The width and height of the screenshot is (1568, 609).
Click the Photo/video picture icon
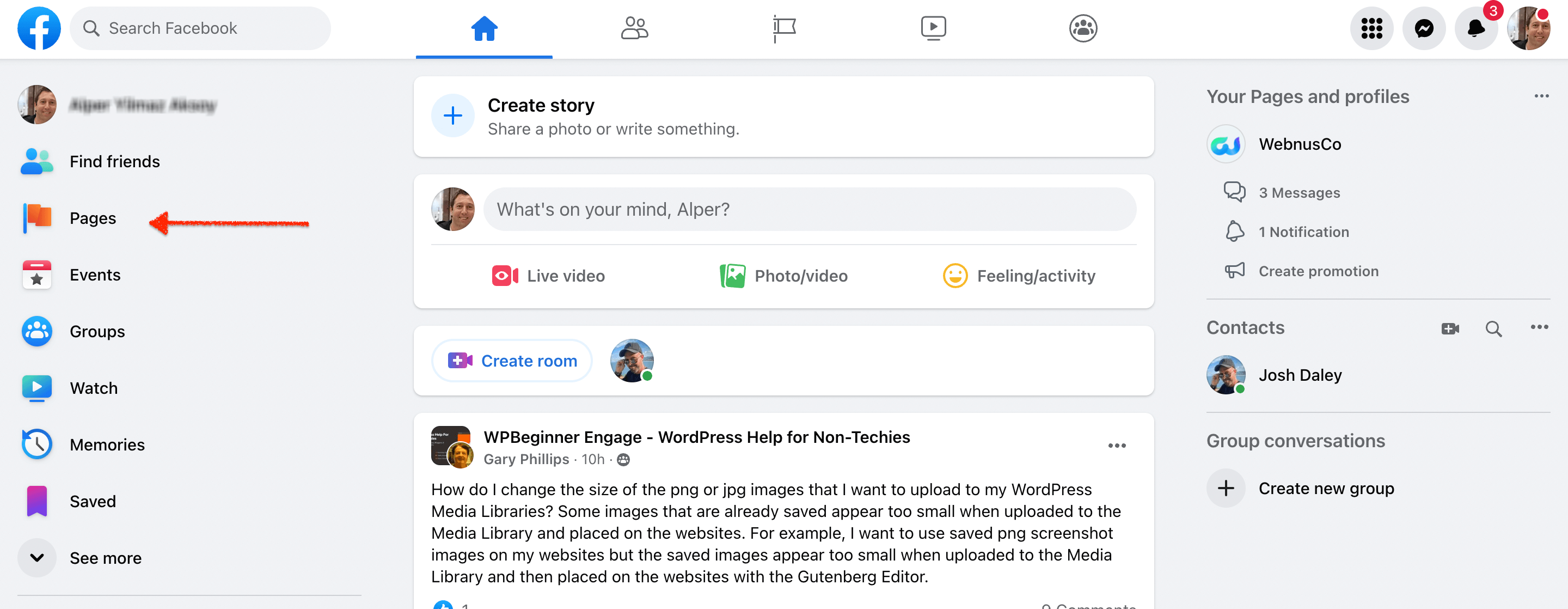tap(732, 276)
